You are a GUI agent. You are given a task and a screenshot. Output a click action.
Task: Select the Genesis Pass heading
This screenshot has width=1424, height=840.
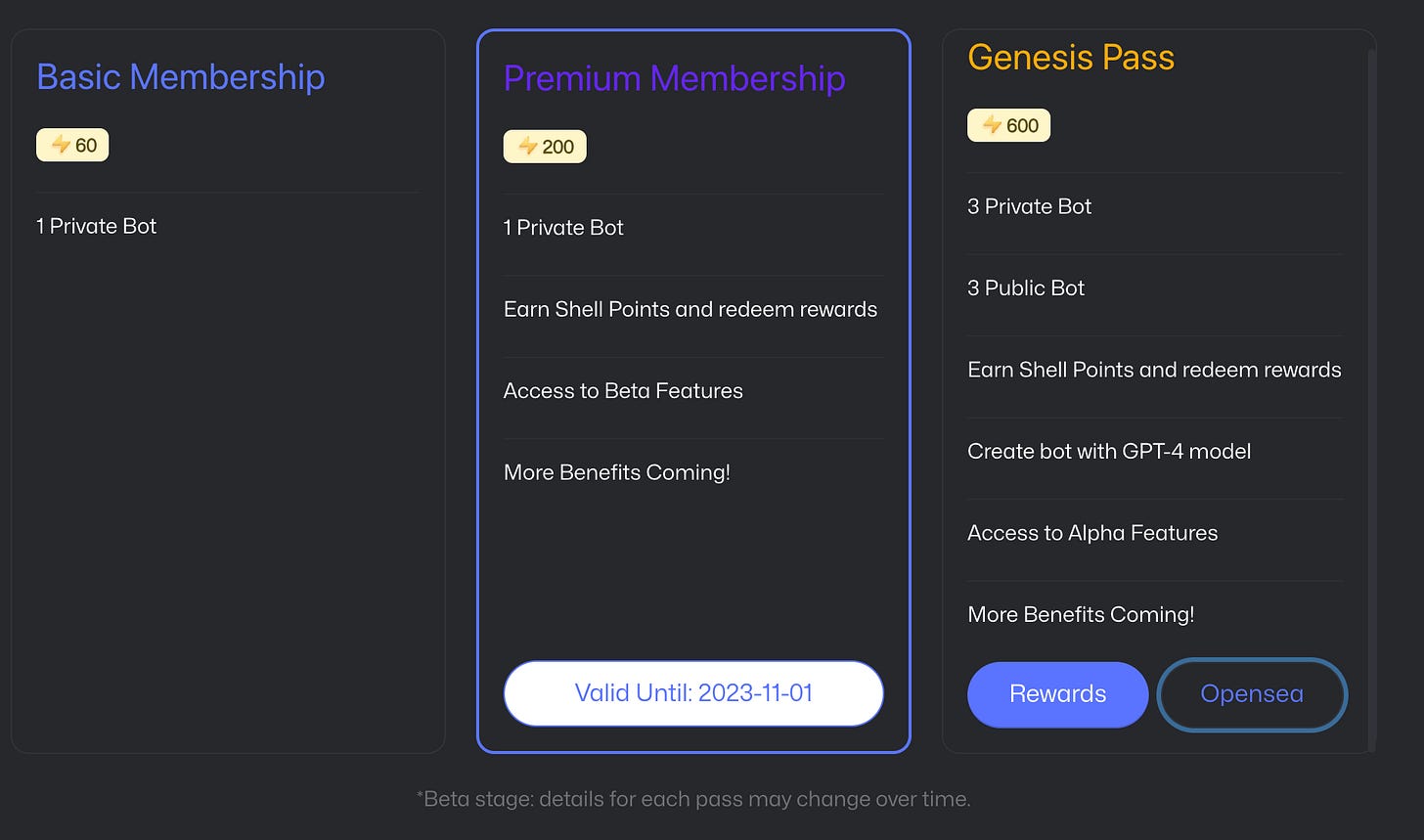click(1071, 58)
